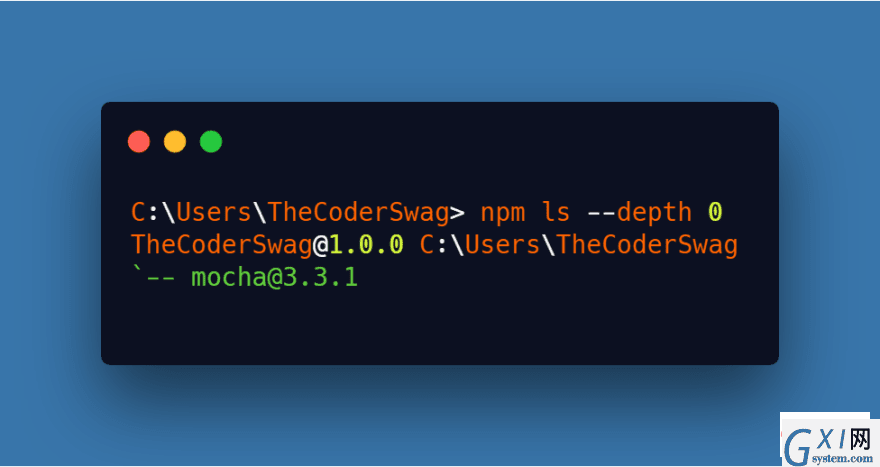Click the 1.0.0 version number
This screenshot has height=467, width=880.
pyautogui.click(x=366, y=245)
